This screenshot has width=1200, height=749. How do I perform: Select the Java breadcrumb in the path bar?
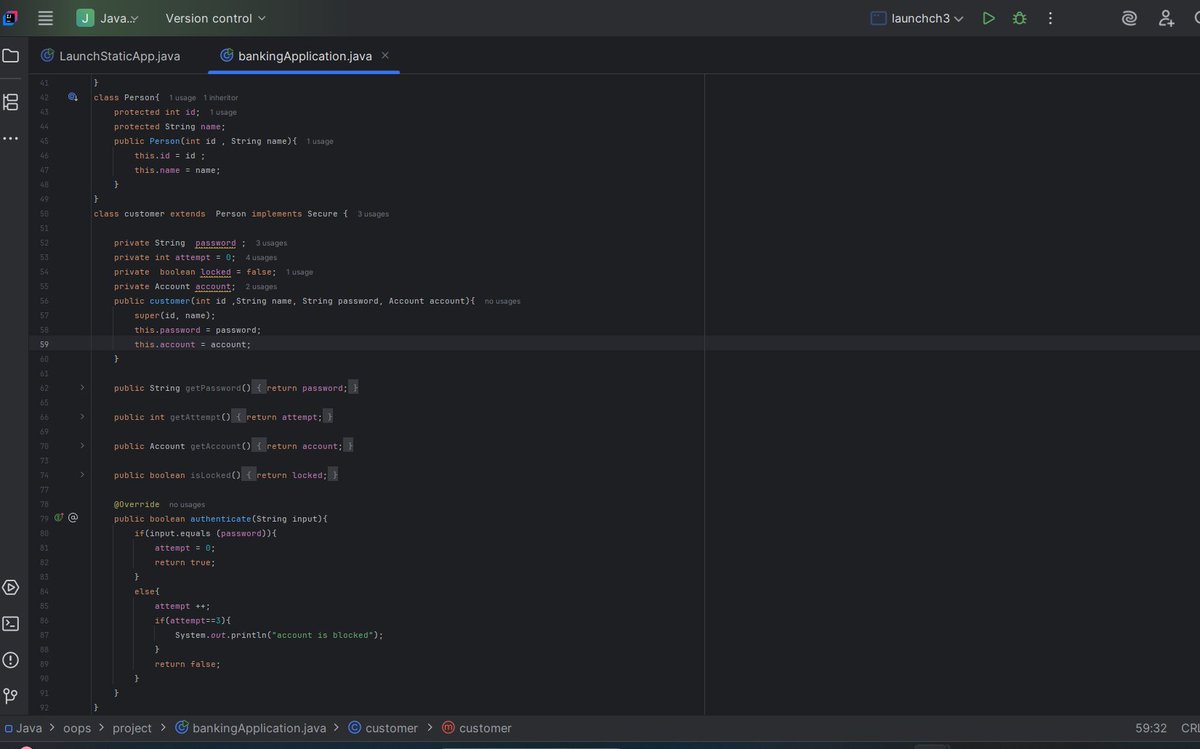point(23,728)
